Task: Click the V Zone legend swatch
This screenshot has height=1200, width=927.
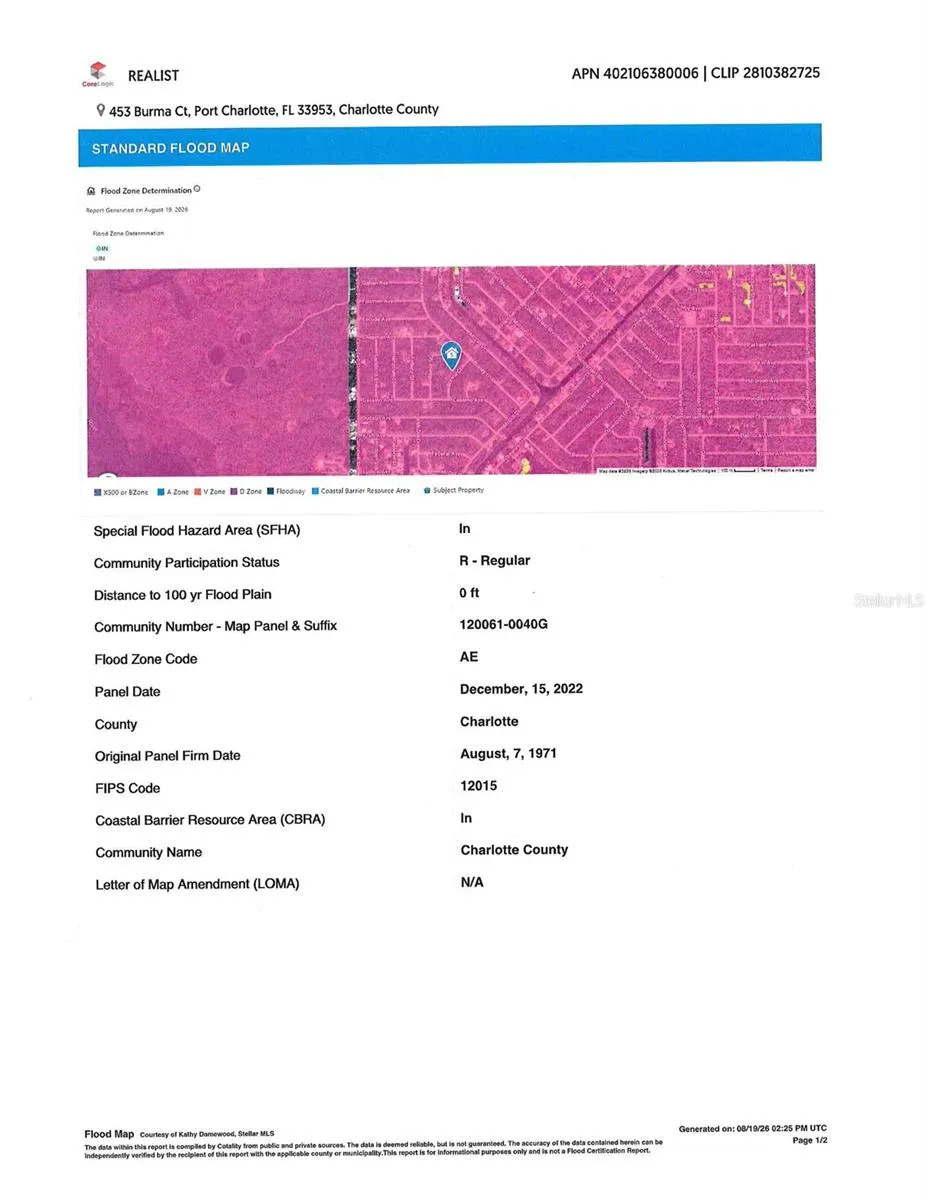Action: 198,492
